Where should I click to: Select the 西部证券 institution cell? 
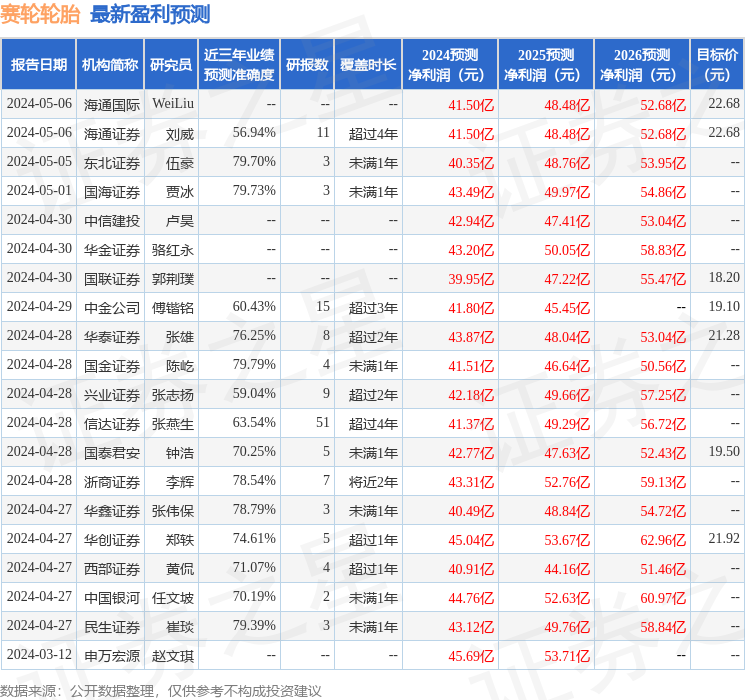click(x=112, y=569)
